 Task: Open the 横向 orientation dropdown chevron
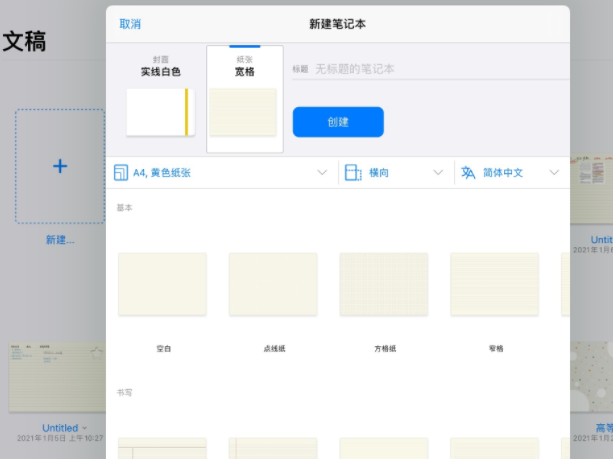coord(438,172)
